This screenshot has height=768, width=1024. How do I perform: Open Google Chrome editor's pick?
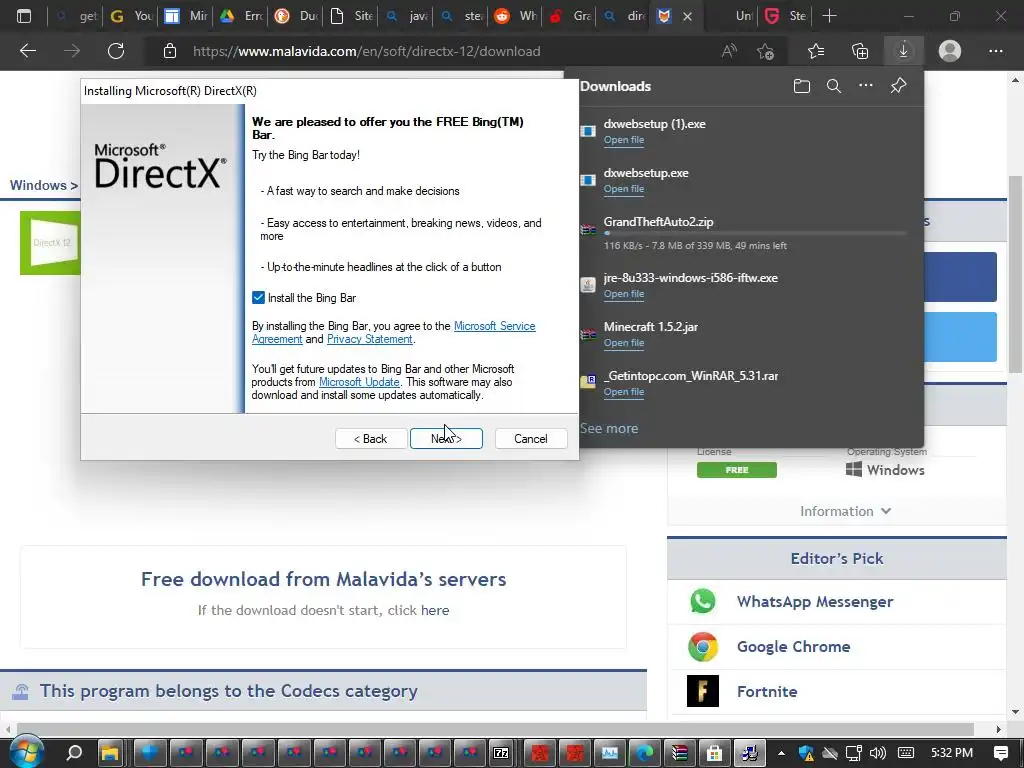pyautogui.click(x=793, y=647)
